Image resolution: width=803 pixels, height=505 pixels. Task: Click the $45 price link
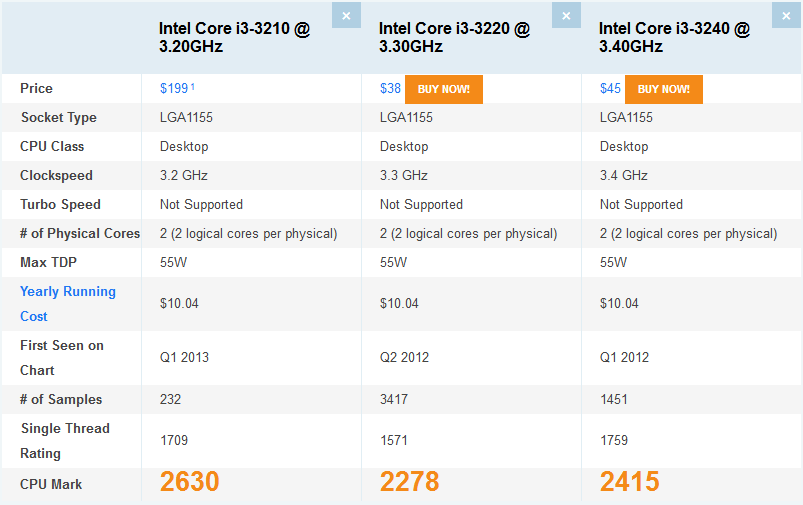point(610,89)
